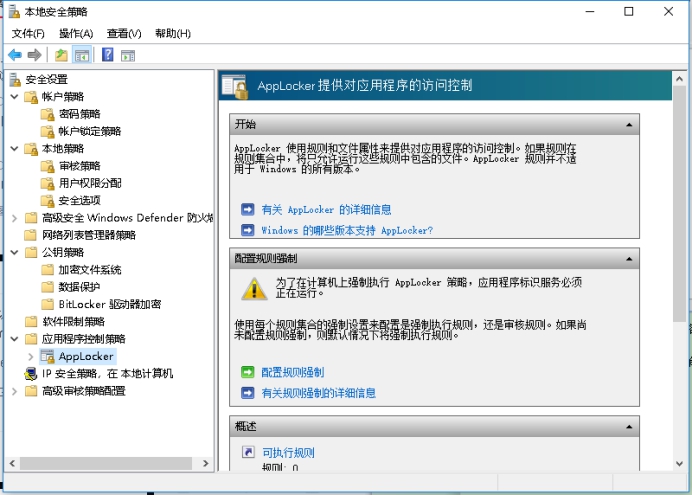Screen dimensions: 692x495
Task: Click the tree pane horizontal scrollbar thumb
Action: [106, 463]
